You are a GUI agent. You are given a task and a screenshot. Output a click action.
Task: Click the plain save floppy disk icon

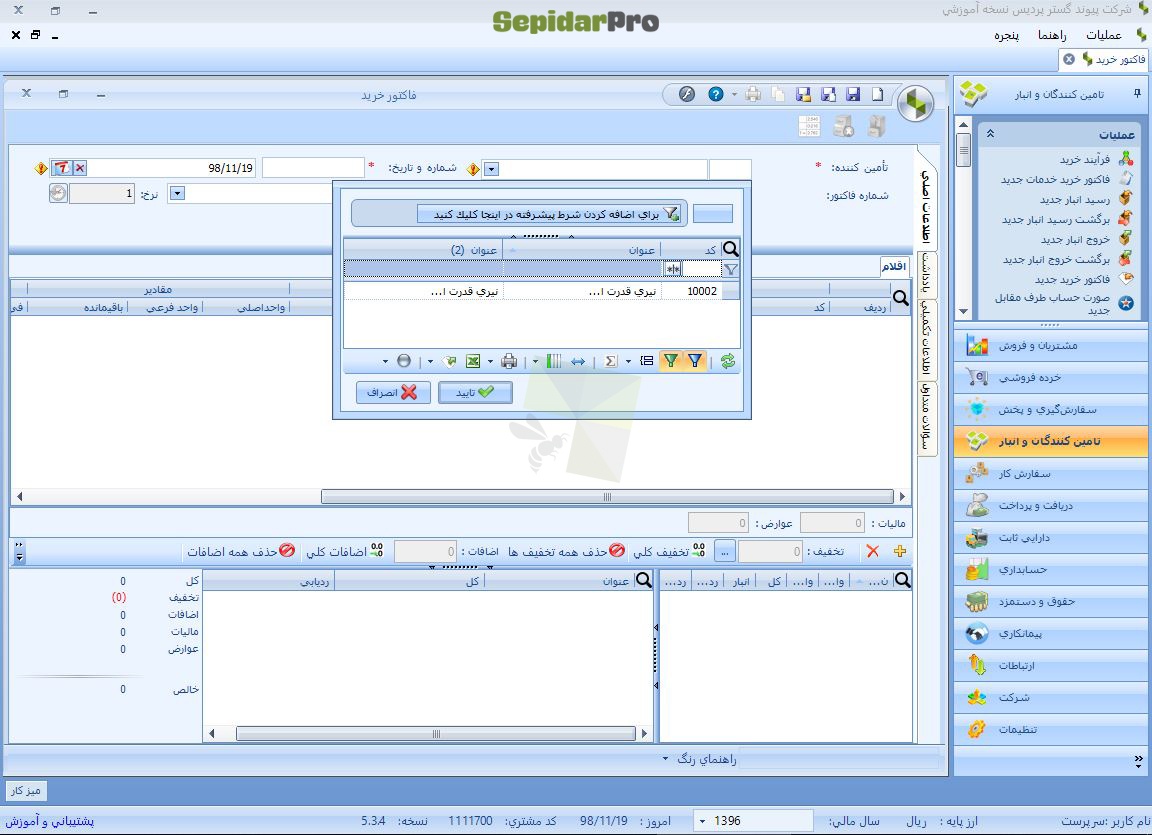853,94
